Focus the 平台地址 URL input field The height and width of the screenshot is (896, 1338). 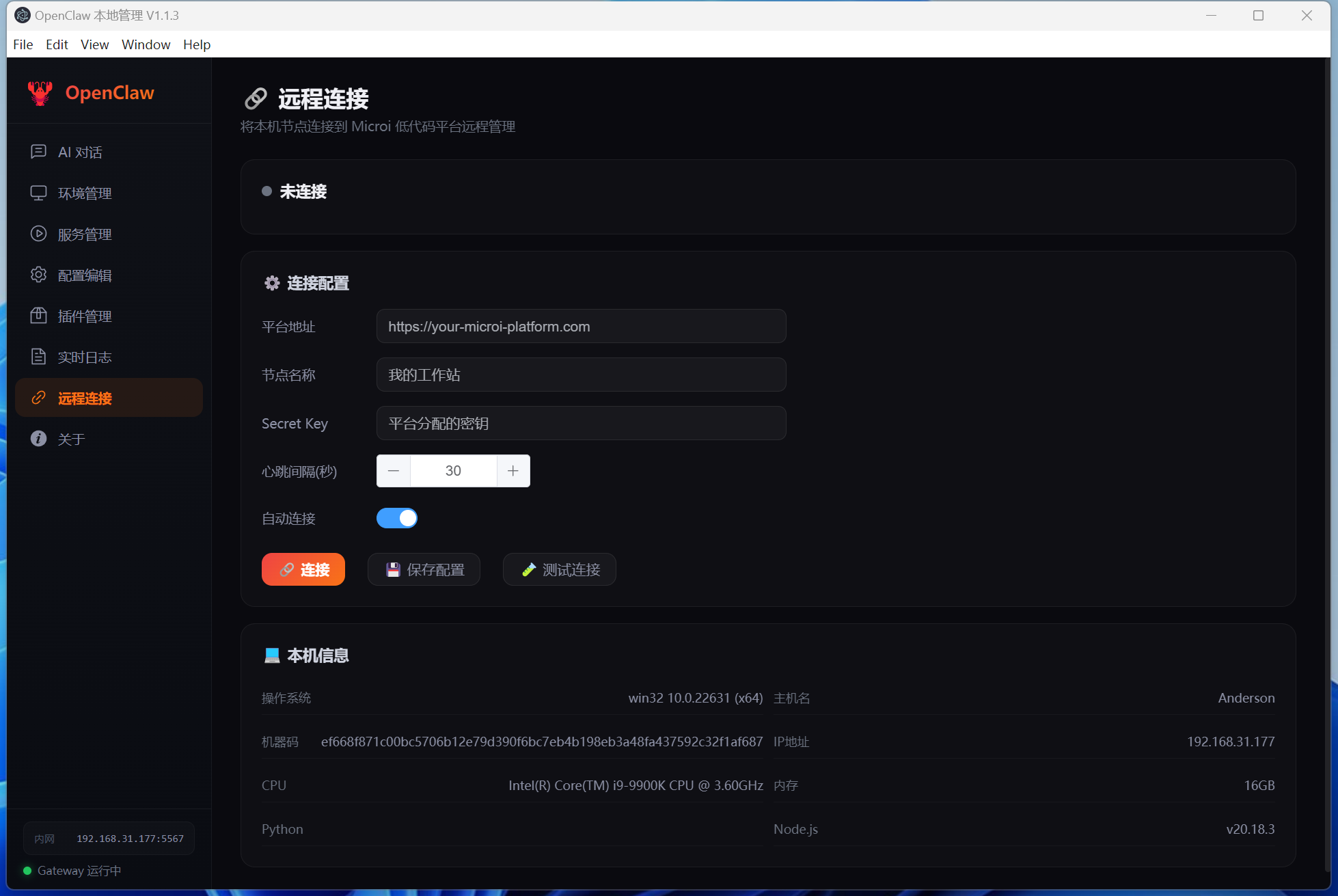click(x=581, y=327)
